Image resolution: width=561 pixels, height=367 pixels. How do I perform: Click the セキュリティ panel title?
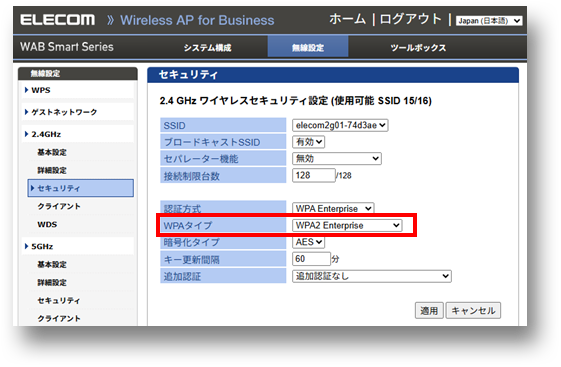coord(188,75)
